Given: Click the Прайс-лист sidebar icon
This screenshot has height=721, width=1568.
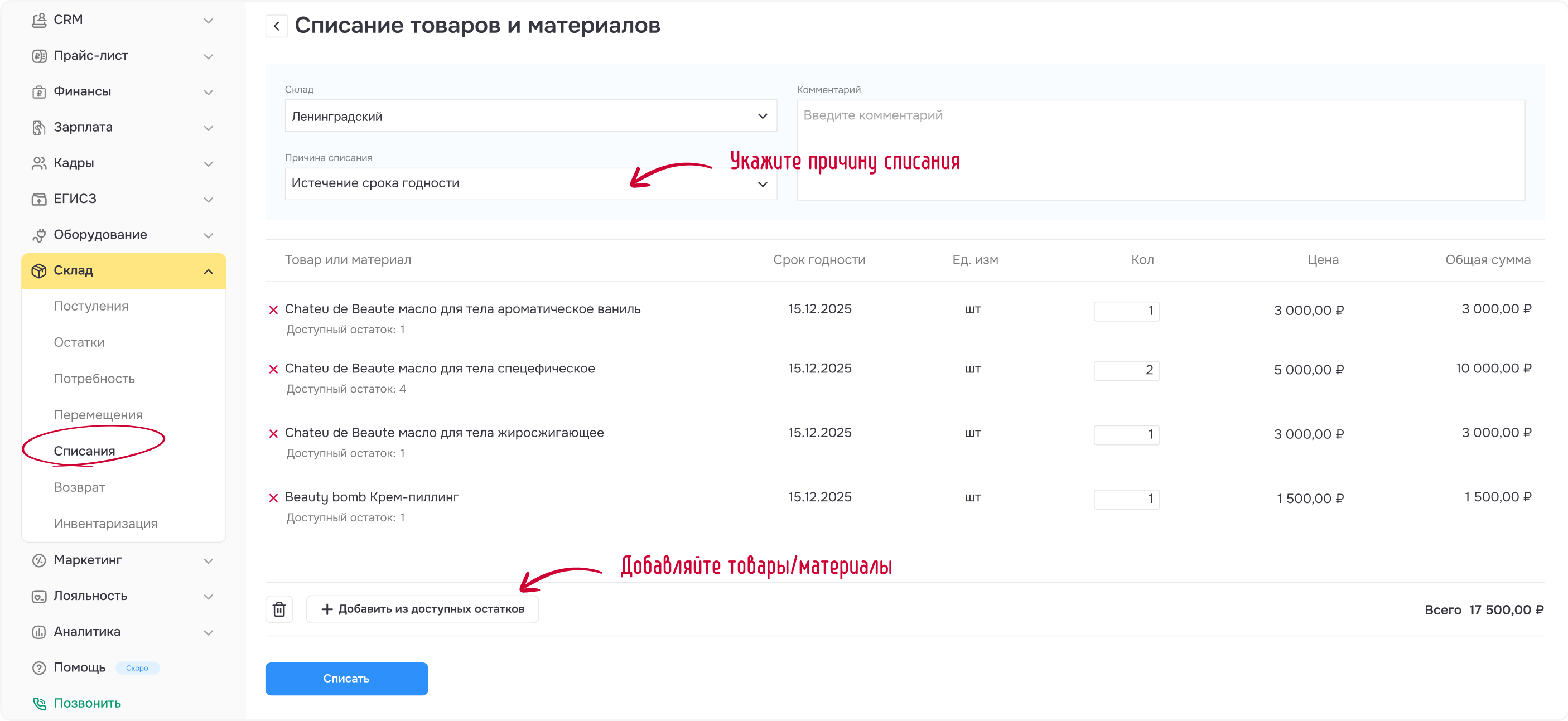Looking at the screenshot, I should pyautogui.click(x=39, y=56).
